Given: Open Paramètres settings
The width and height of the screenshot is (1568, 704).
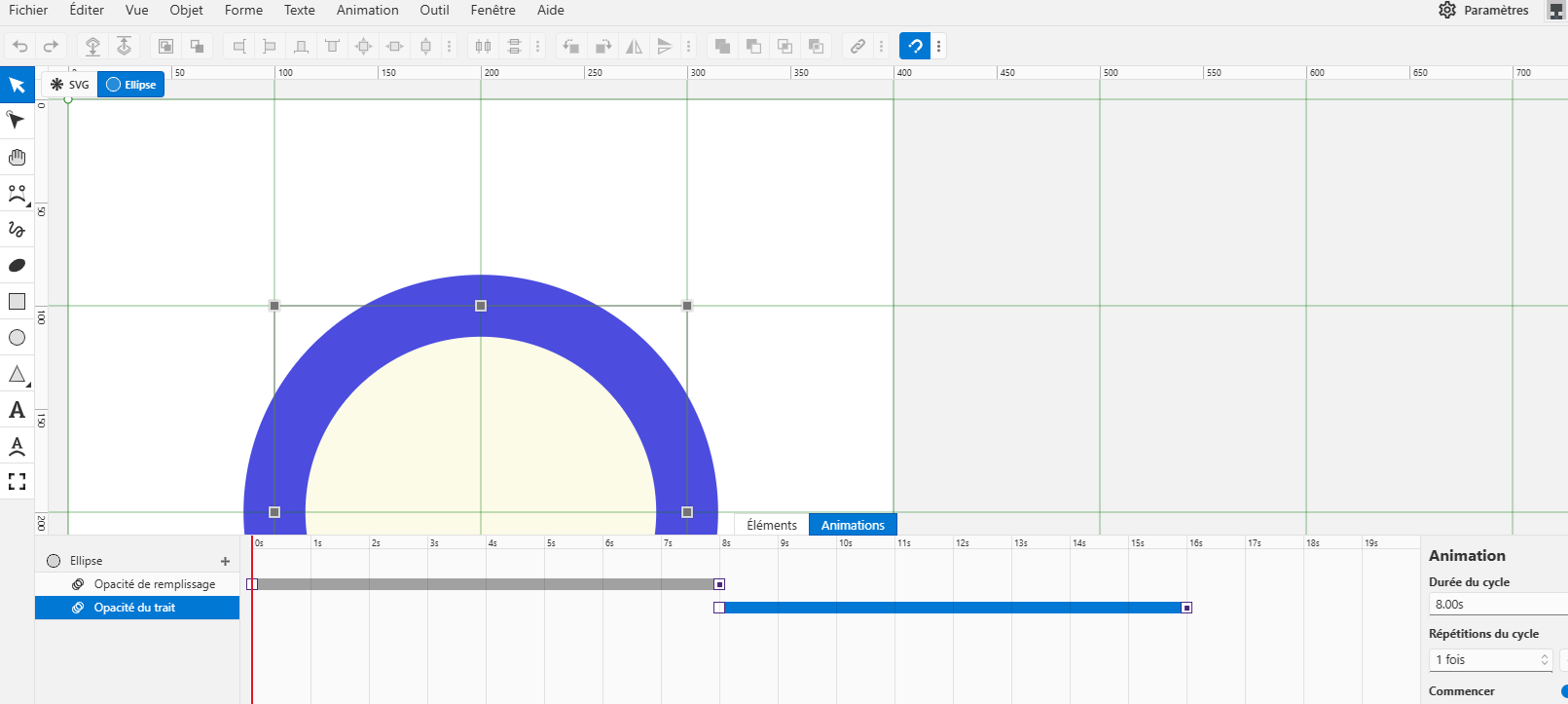Looking at the screenshot, I should tap(1483, 10).
